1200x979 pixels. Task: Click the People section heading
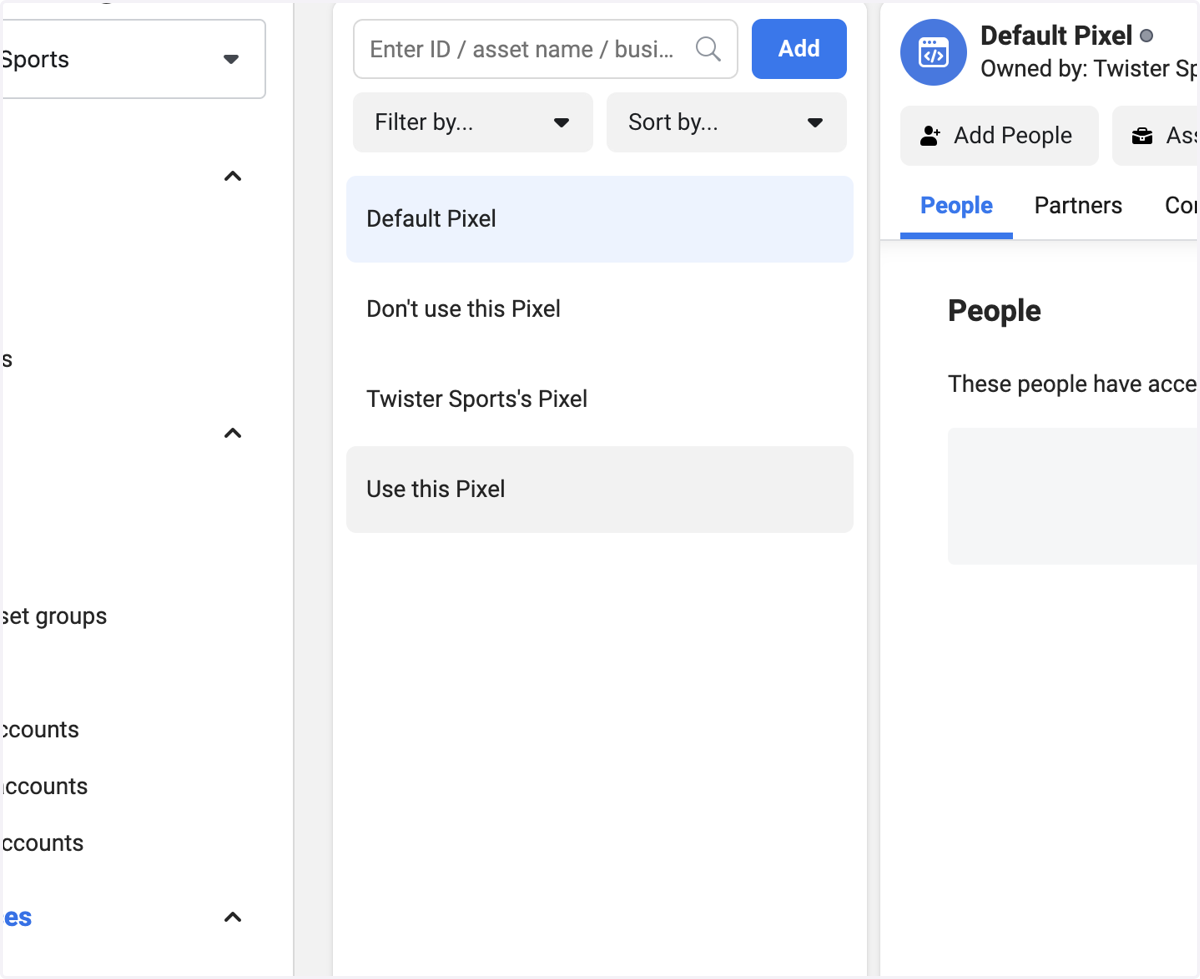tap(994, 311)
